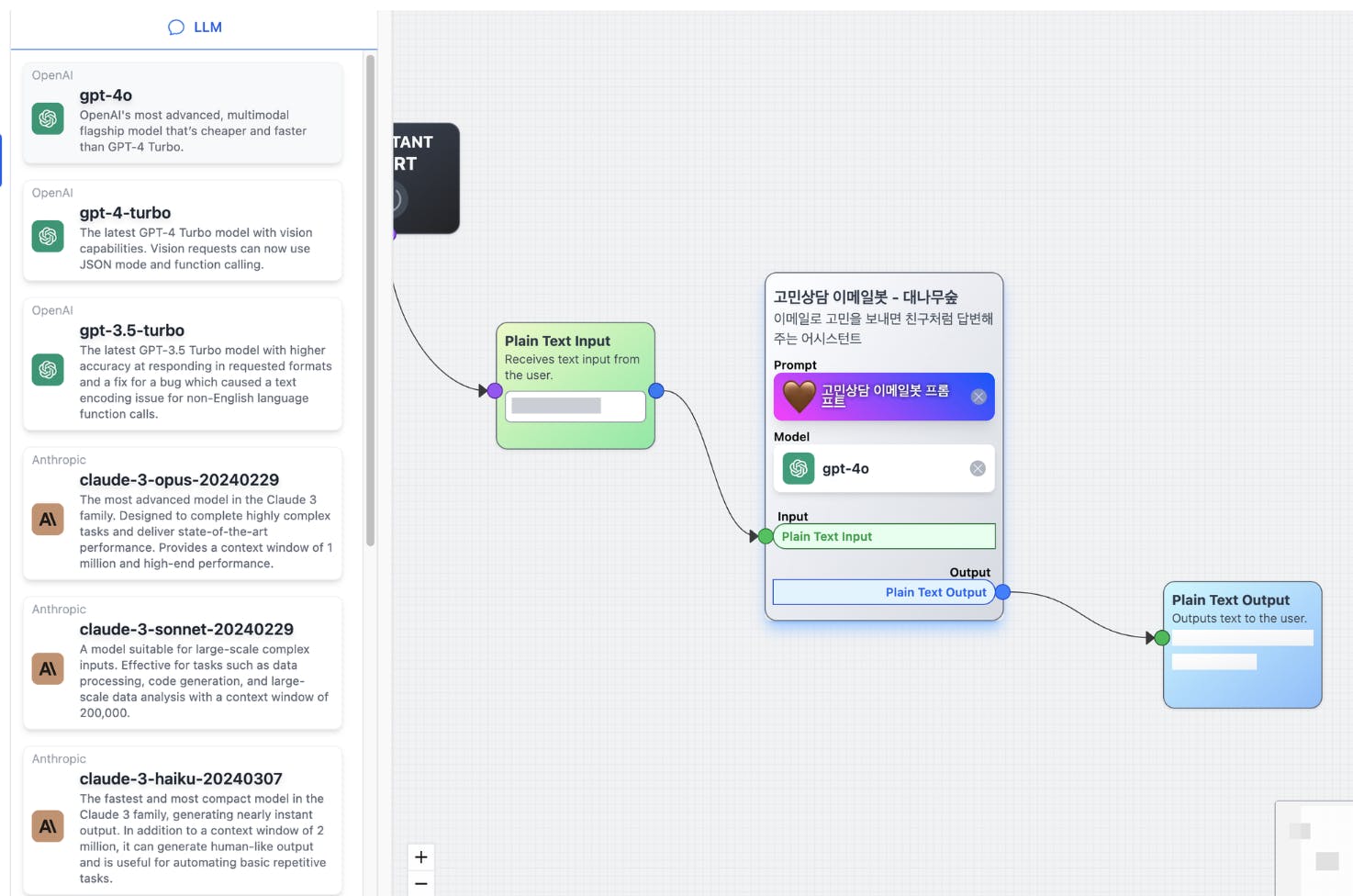Select the gpt-3.5-turbo model title
The width and height of the screenshot is (1353, 896).
[132, 330]
